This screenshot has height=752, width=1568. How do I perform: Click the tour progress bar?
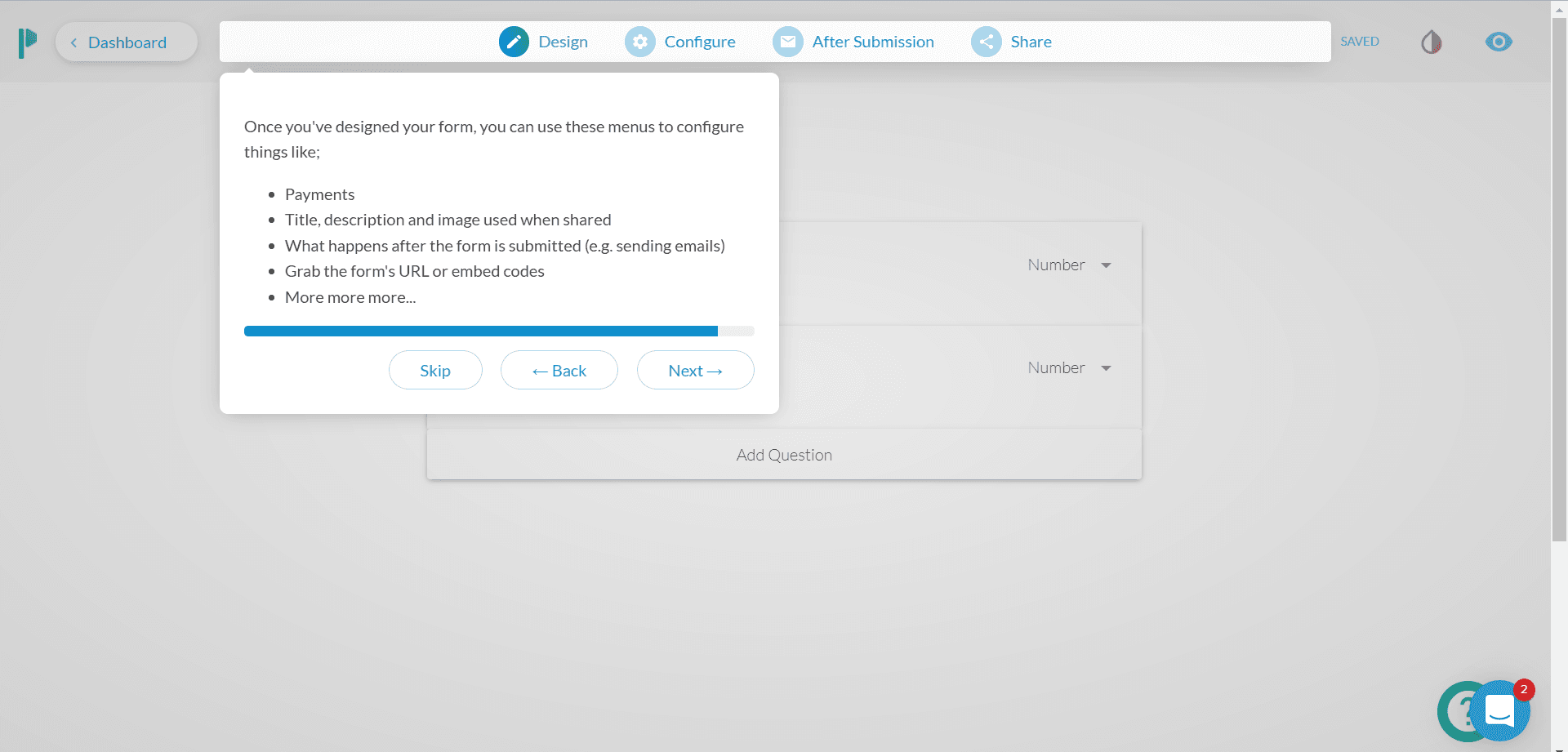tap(499, 331)
